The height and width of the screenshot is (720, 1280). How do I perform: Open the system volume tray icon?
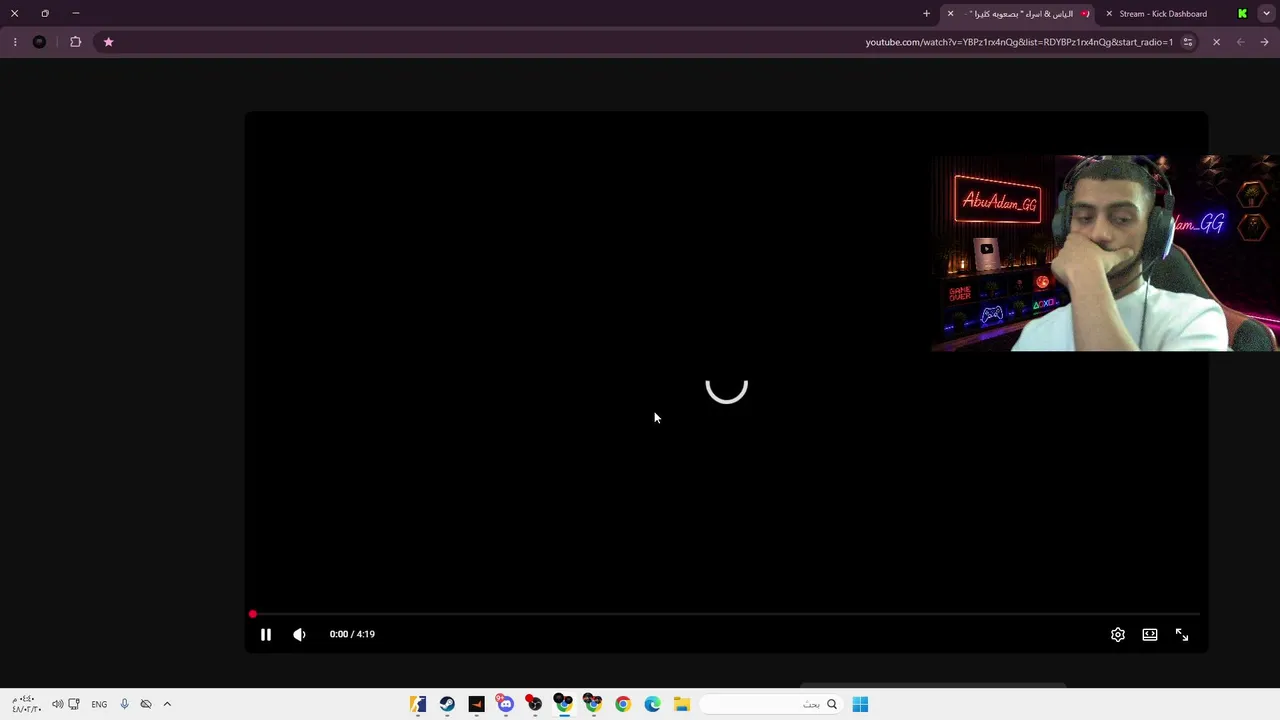57,704
